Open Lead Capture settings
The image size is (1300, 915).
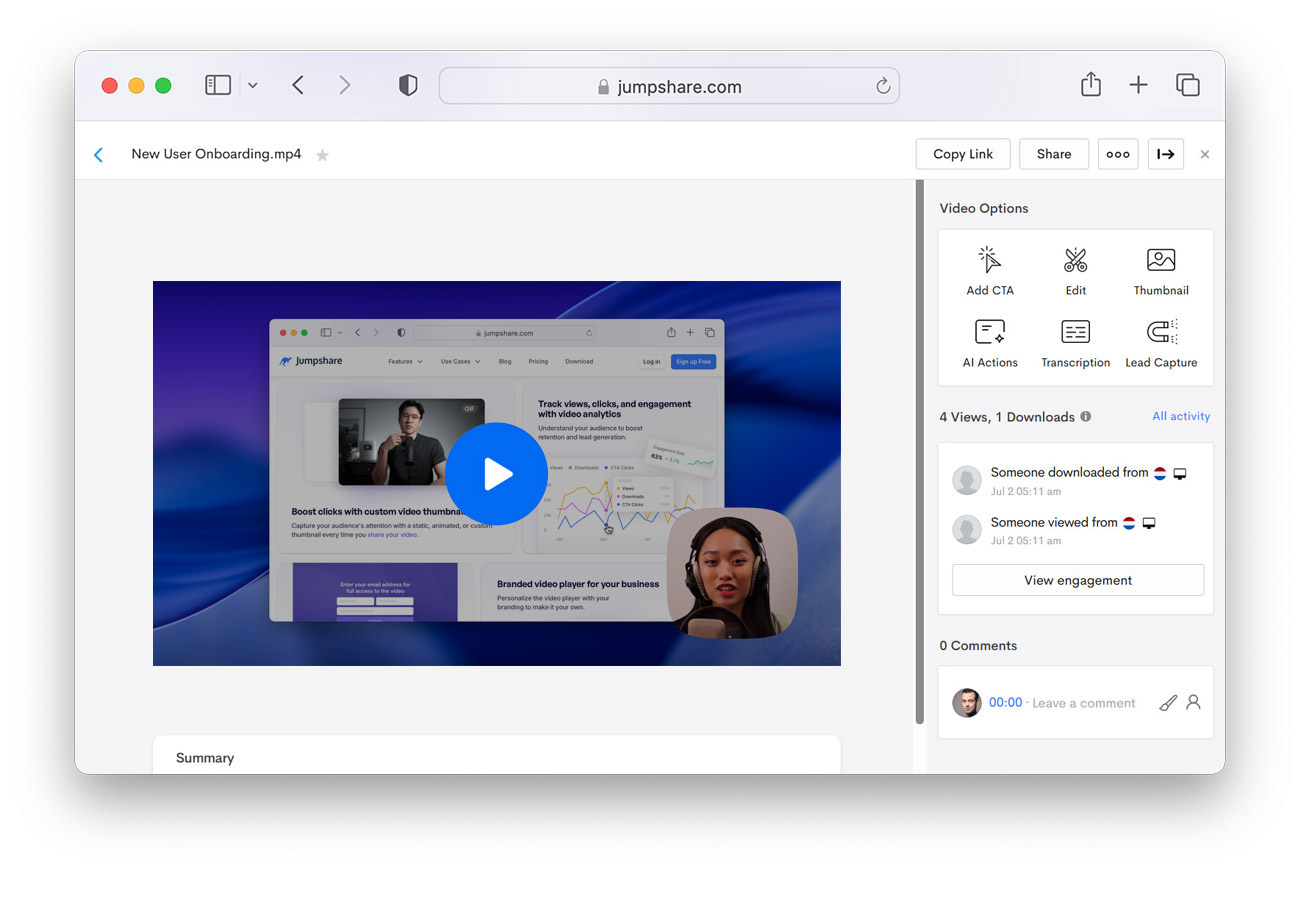(x=1161, y=344)
